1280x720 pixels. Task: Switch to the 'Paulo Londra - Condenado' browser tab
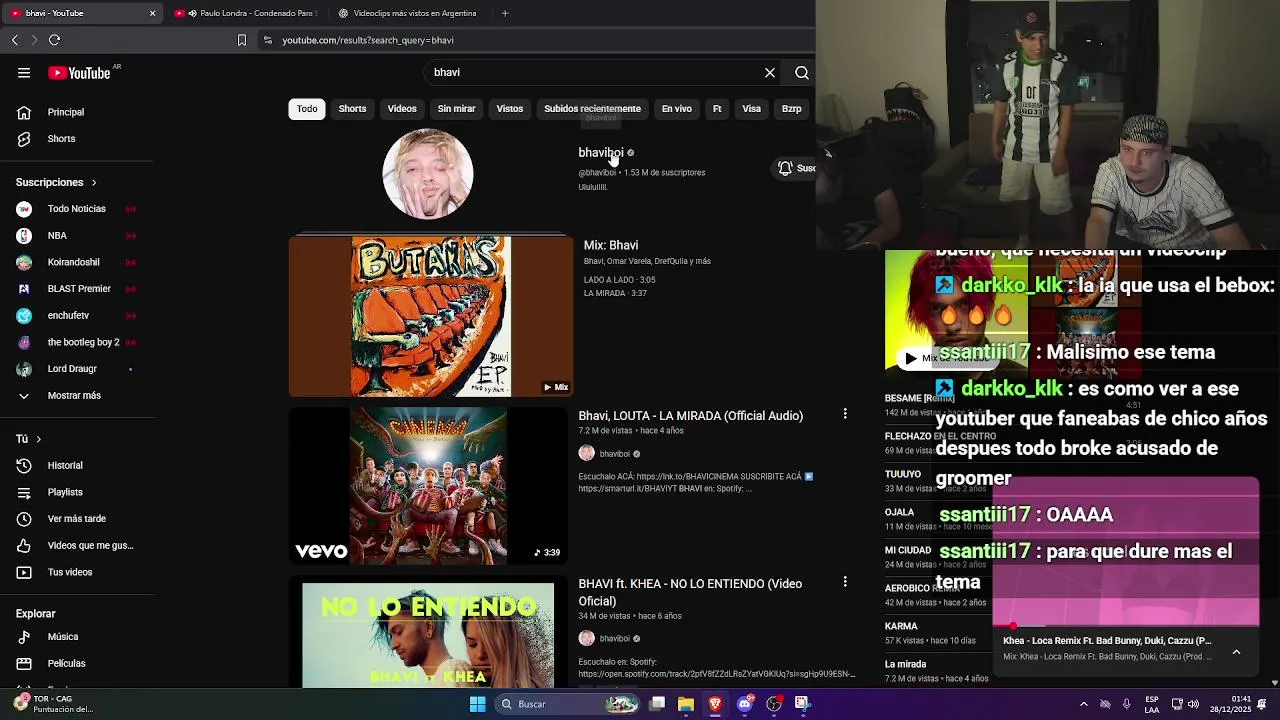click(248, 13)
